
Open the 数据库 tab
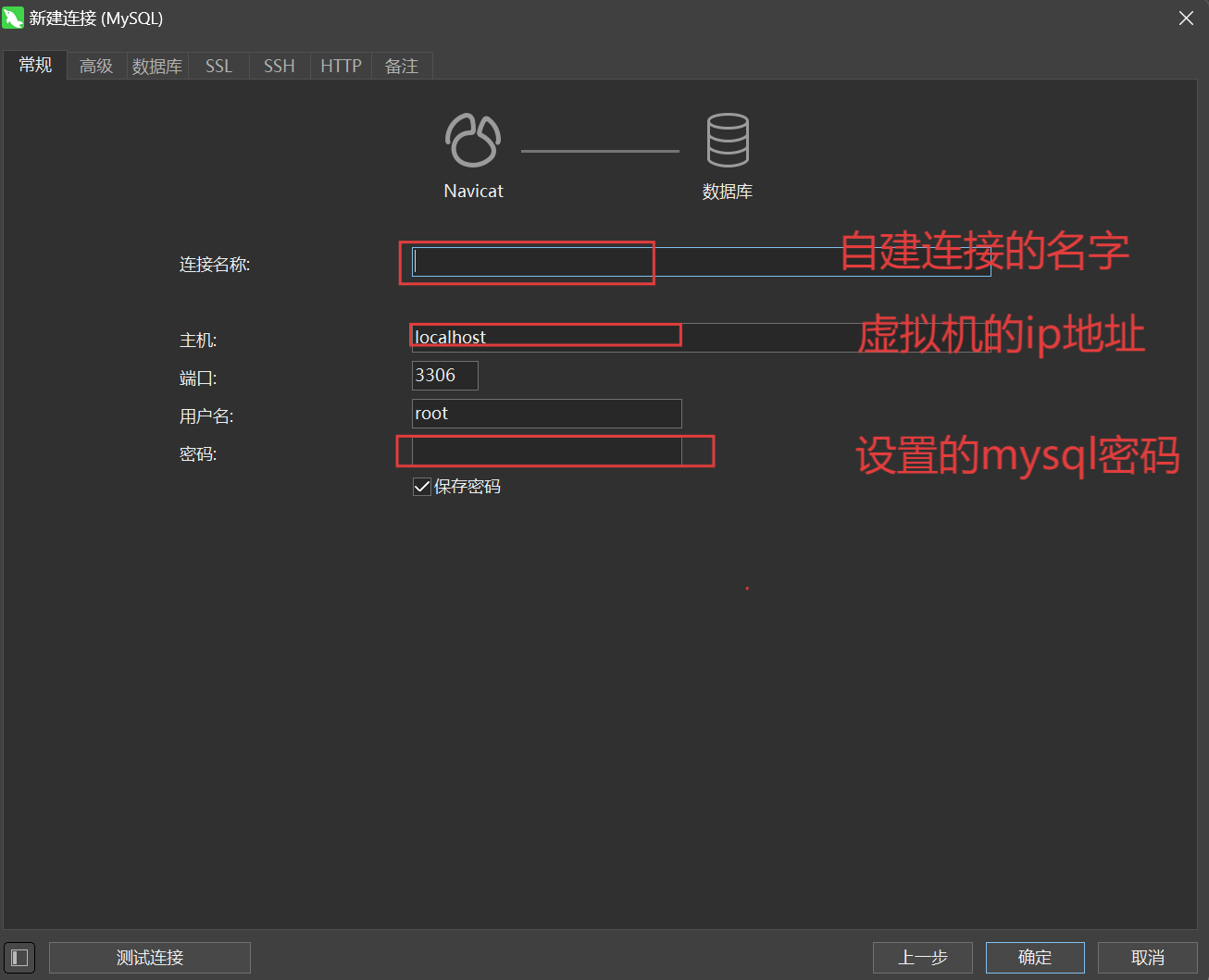(x=157, y=66)
